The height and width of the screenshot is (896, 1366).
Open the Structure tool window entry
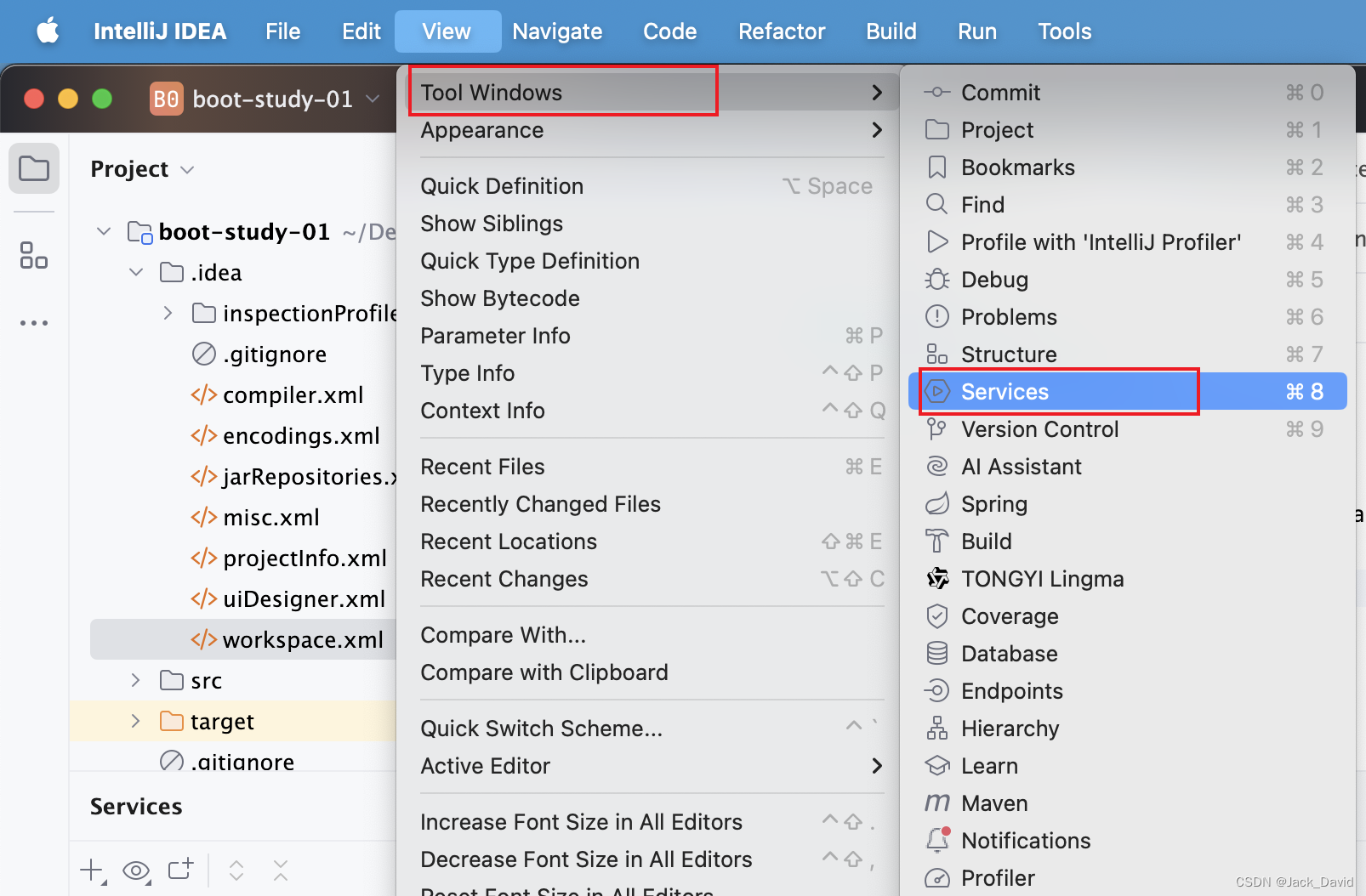(x=1128, y=354)
